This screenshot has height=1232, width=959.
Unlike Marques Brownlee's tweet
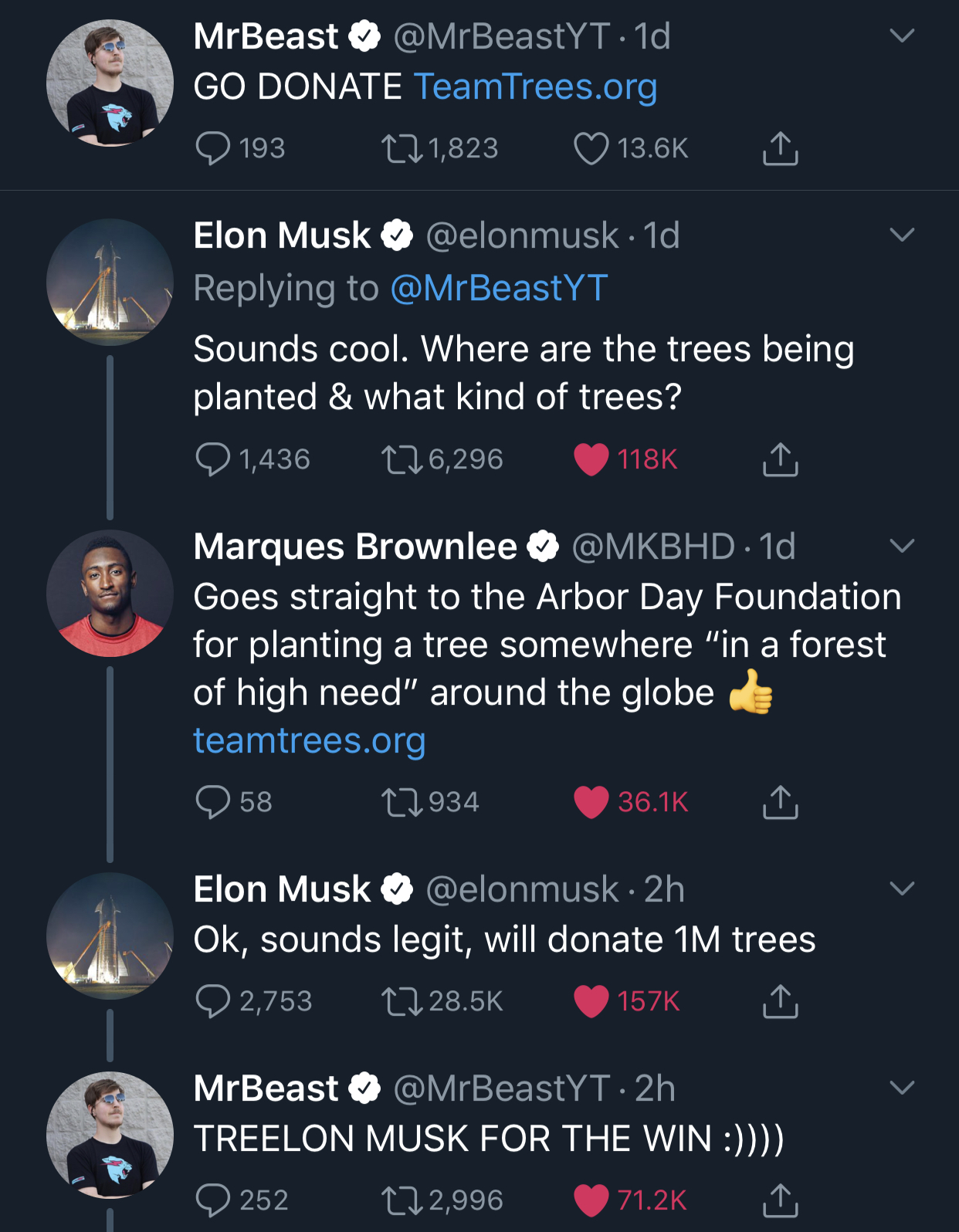coord(591,803)
